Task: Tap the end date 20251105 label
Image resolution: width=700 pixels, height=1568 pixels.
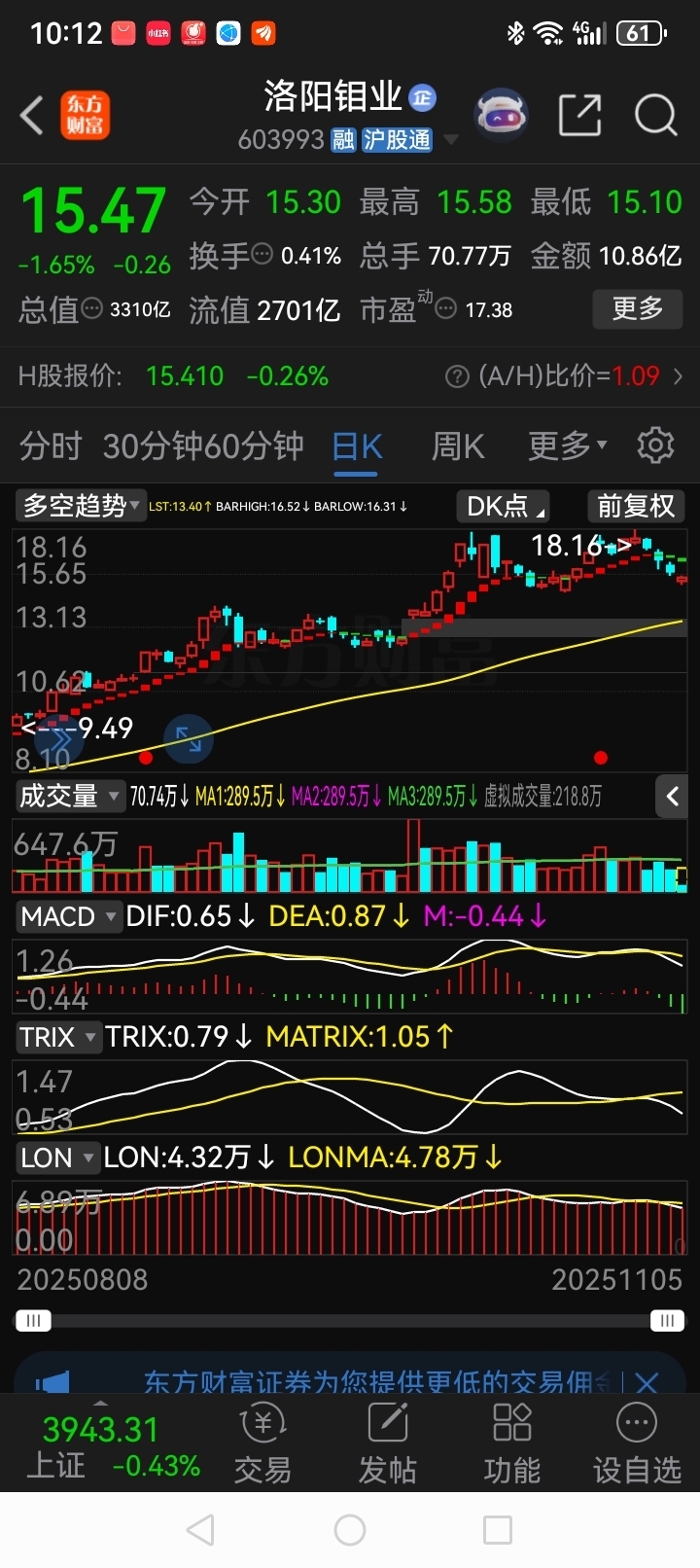Action: click(x=617, y=1279)
